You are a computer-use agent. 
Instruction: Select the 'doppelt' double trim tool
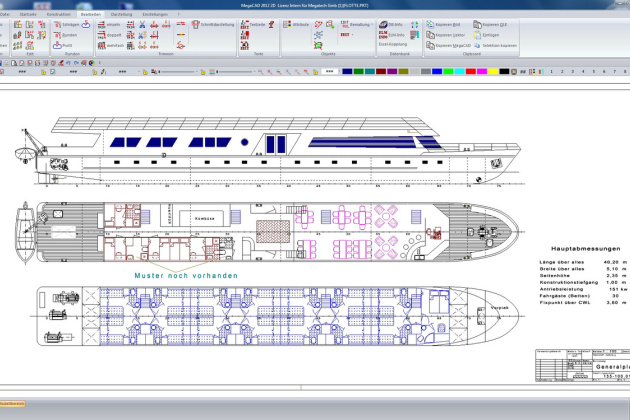pos(111,34)
